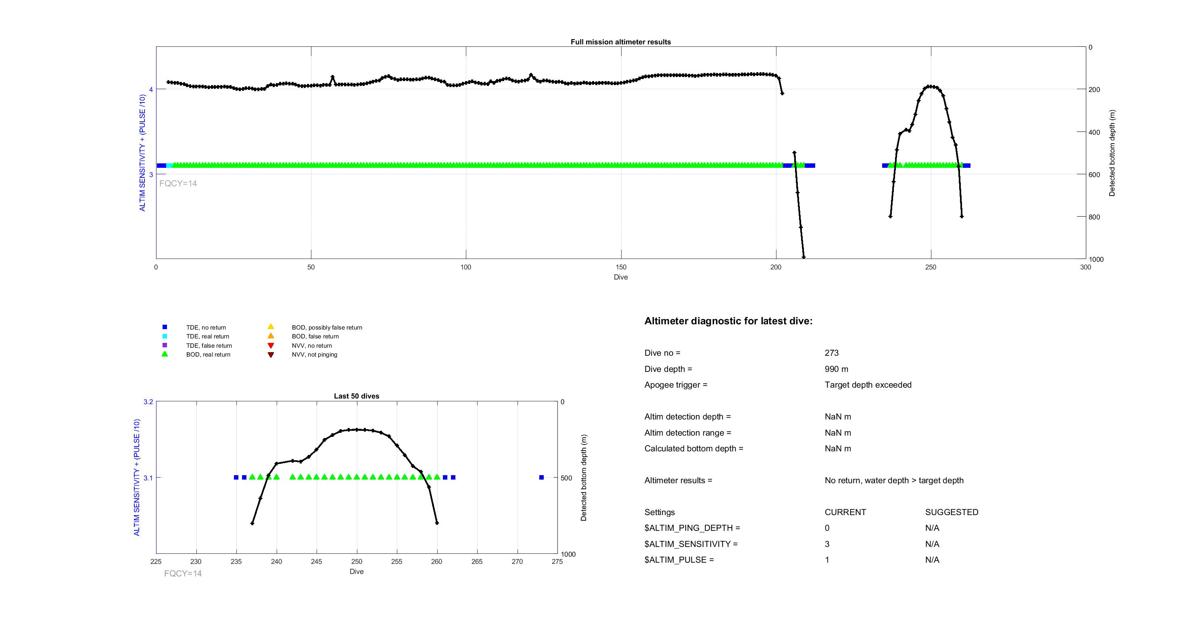Click the x-axis tick label '300' in the full mission plot
Screen dimensions: 1200x622
1086,267
